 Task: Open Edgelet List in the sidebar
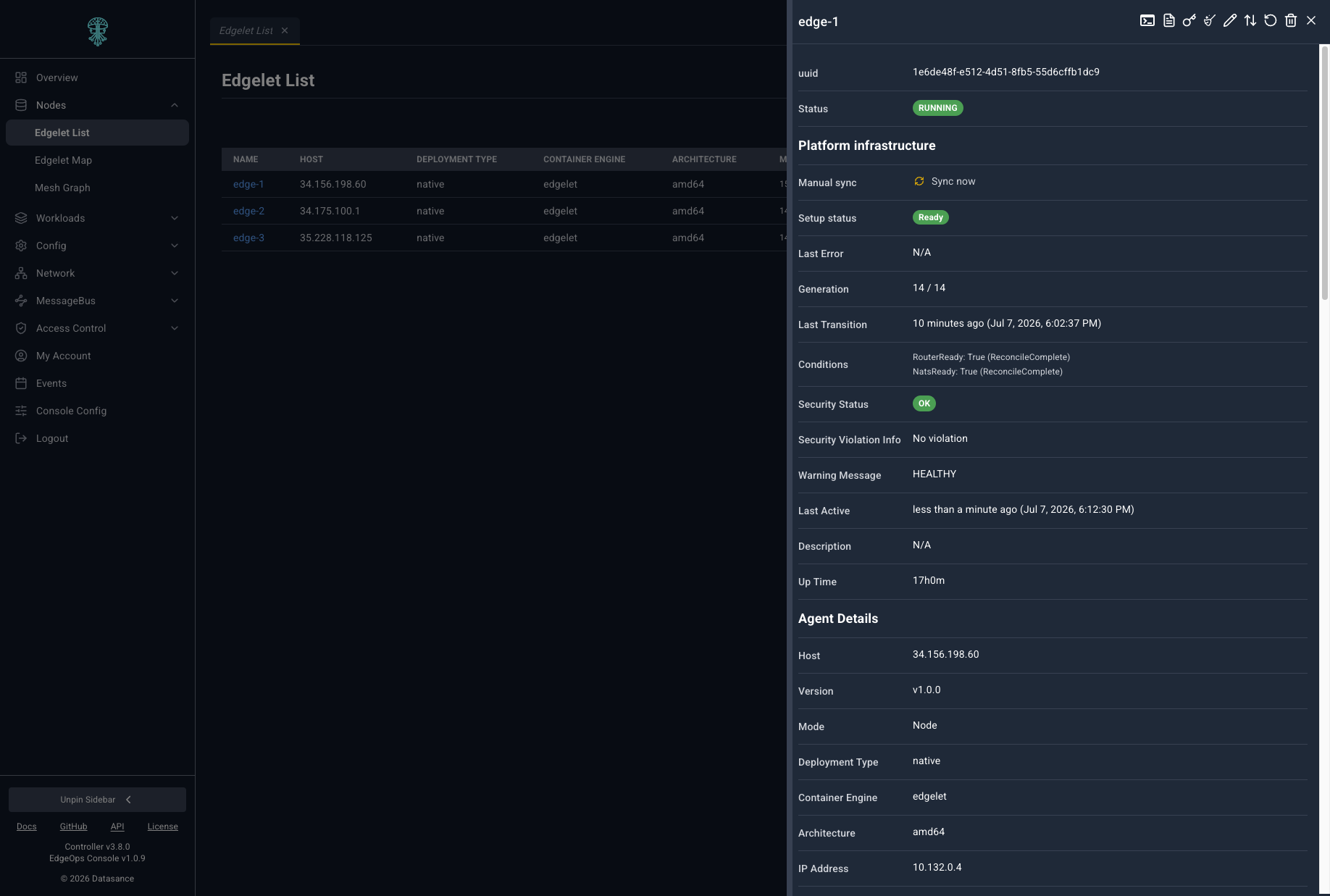coord(97,133)
